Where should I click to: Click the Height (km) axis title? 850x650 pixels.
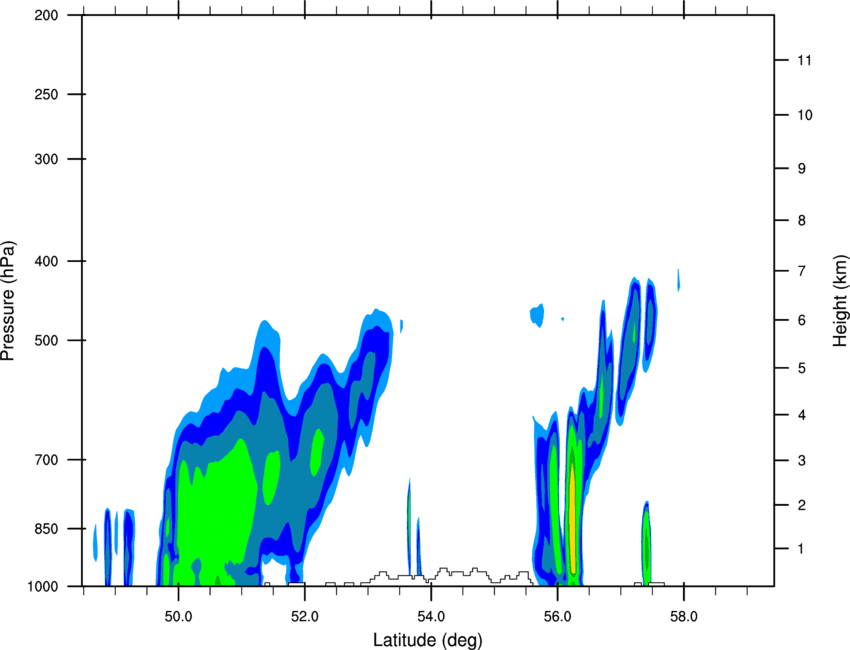(840, 301)
